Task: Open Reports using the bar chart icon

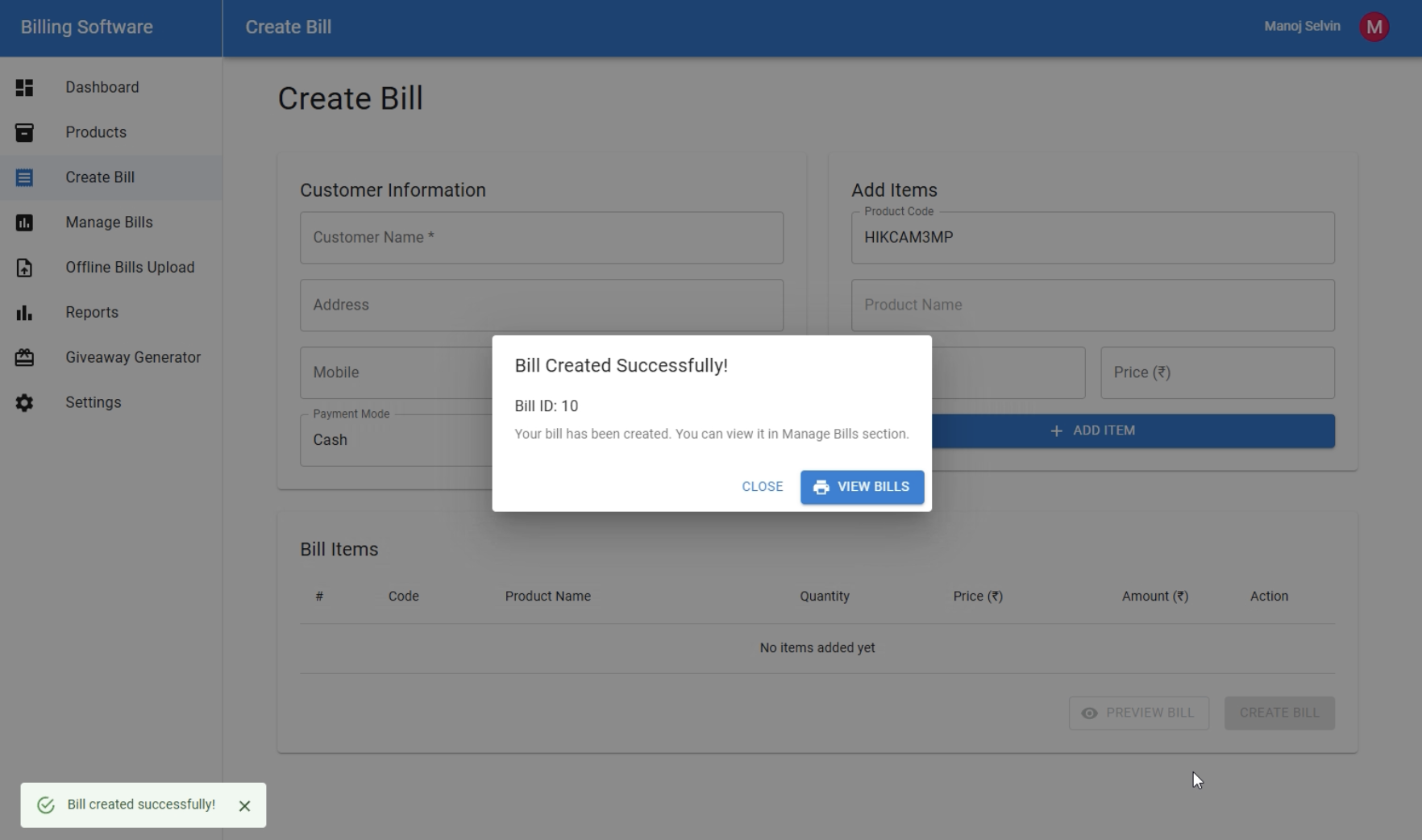Action: (24, 313)
